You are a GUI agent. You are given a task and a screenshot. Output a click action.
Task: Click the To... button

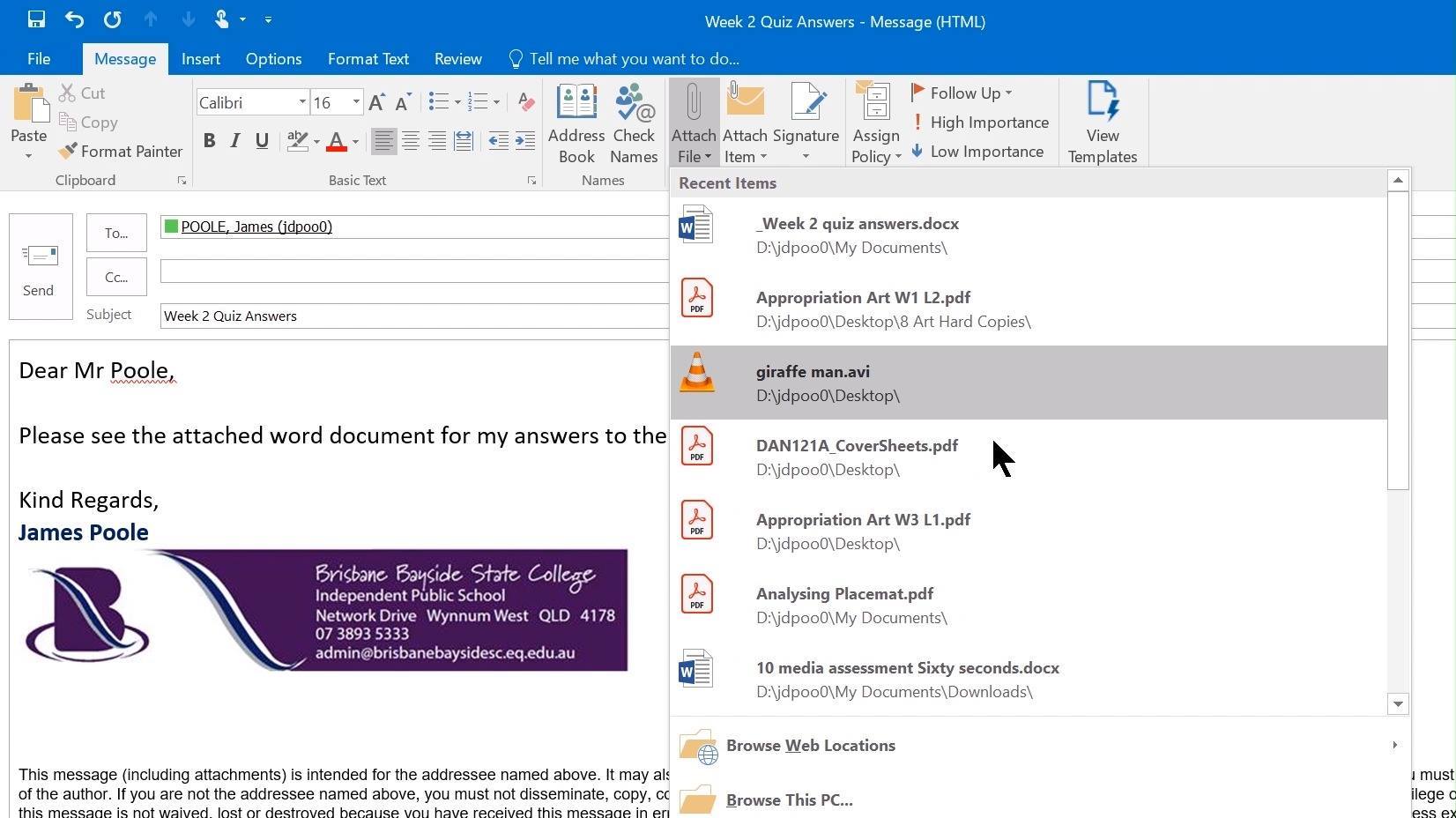pyautogui.click(x=116, y=233)
